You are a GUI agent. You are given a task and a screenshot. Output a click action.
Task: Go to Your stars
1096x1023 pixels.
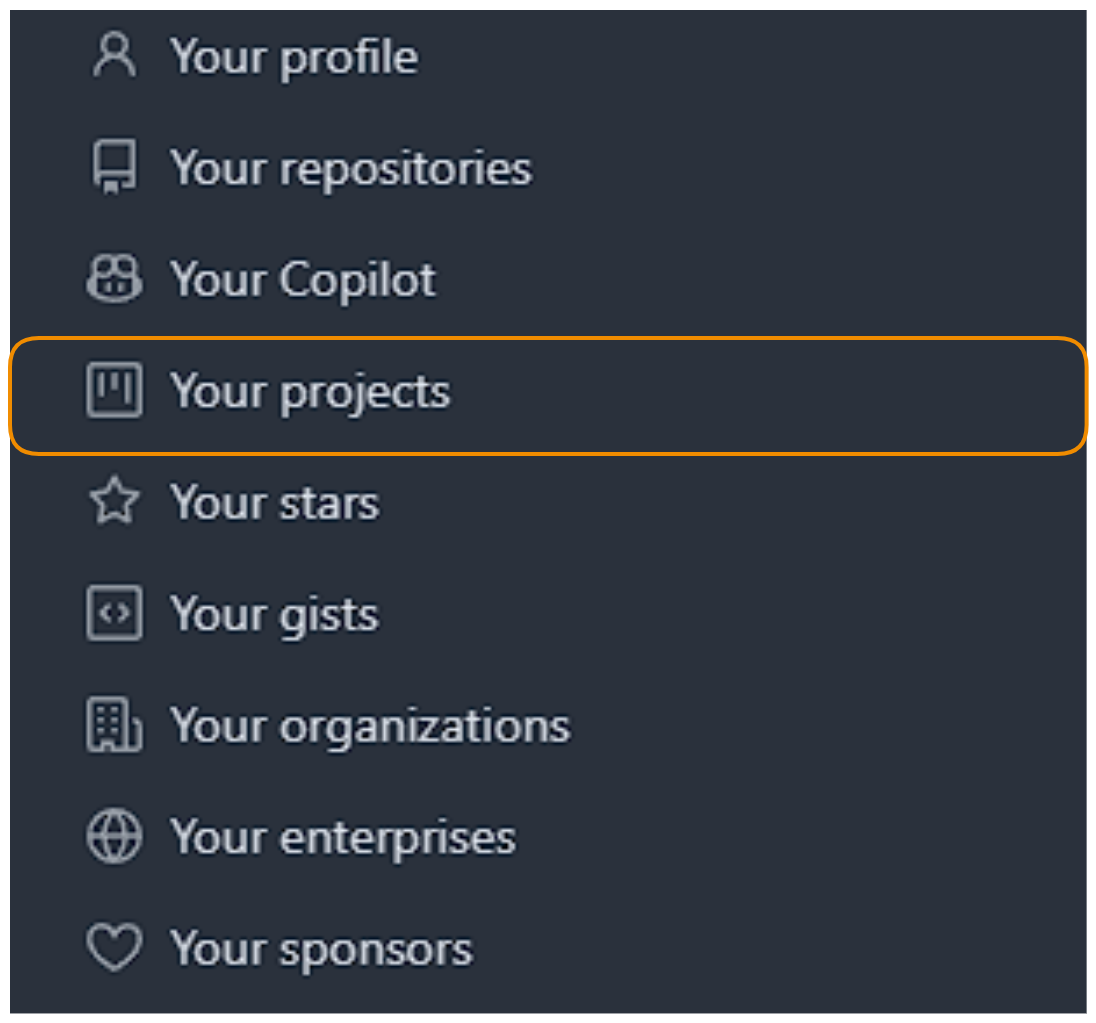pyautogui.click(x=275, y=502)
